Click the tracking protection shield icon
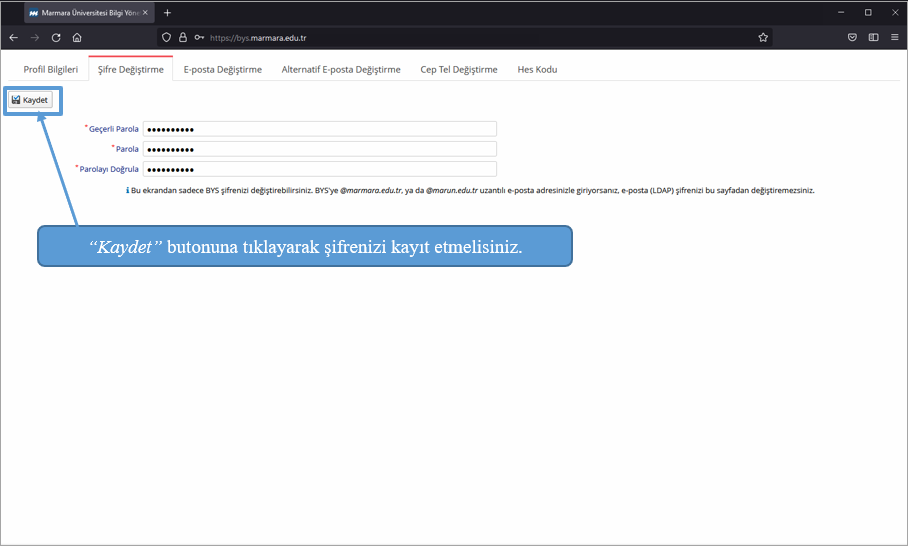 [166, 38]
